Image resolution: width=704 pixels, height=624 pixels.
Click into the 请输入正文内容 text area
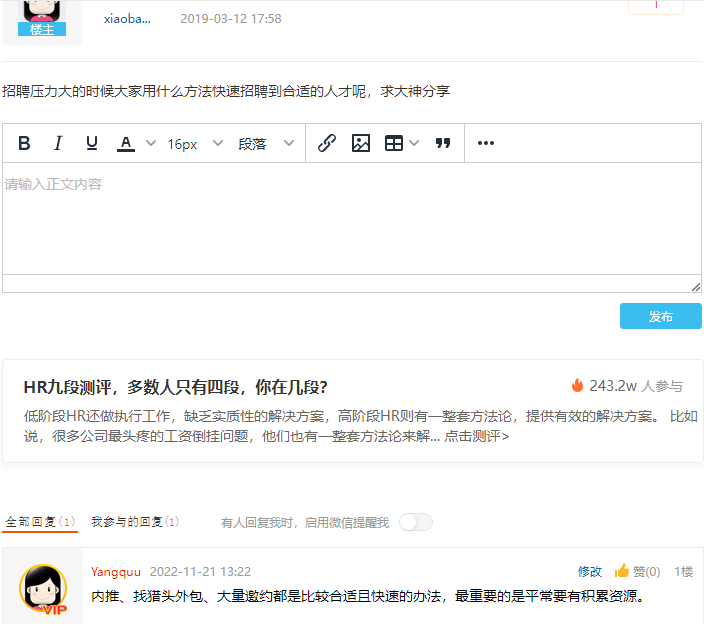pyautogui.click(x=352, y=219)
